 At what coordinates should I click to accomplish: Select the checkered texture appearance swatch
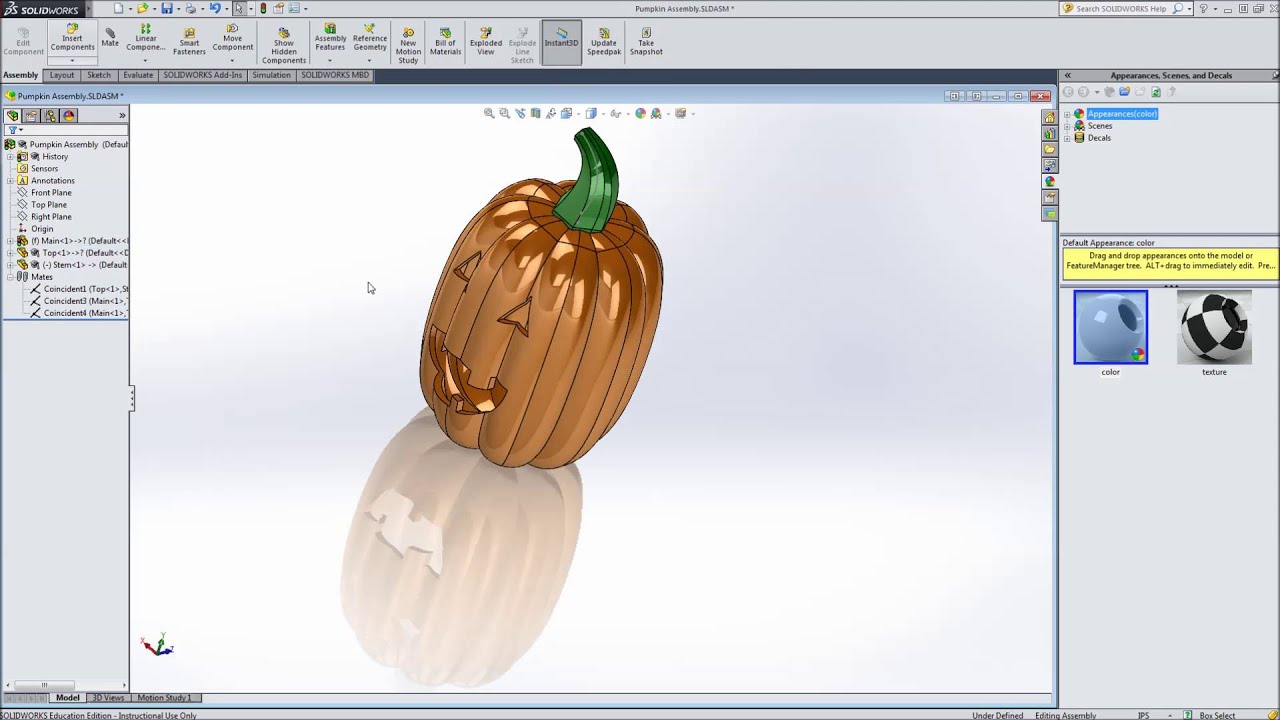1214,327
